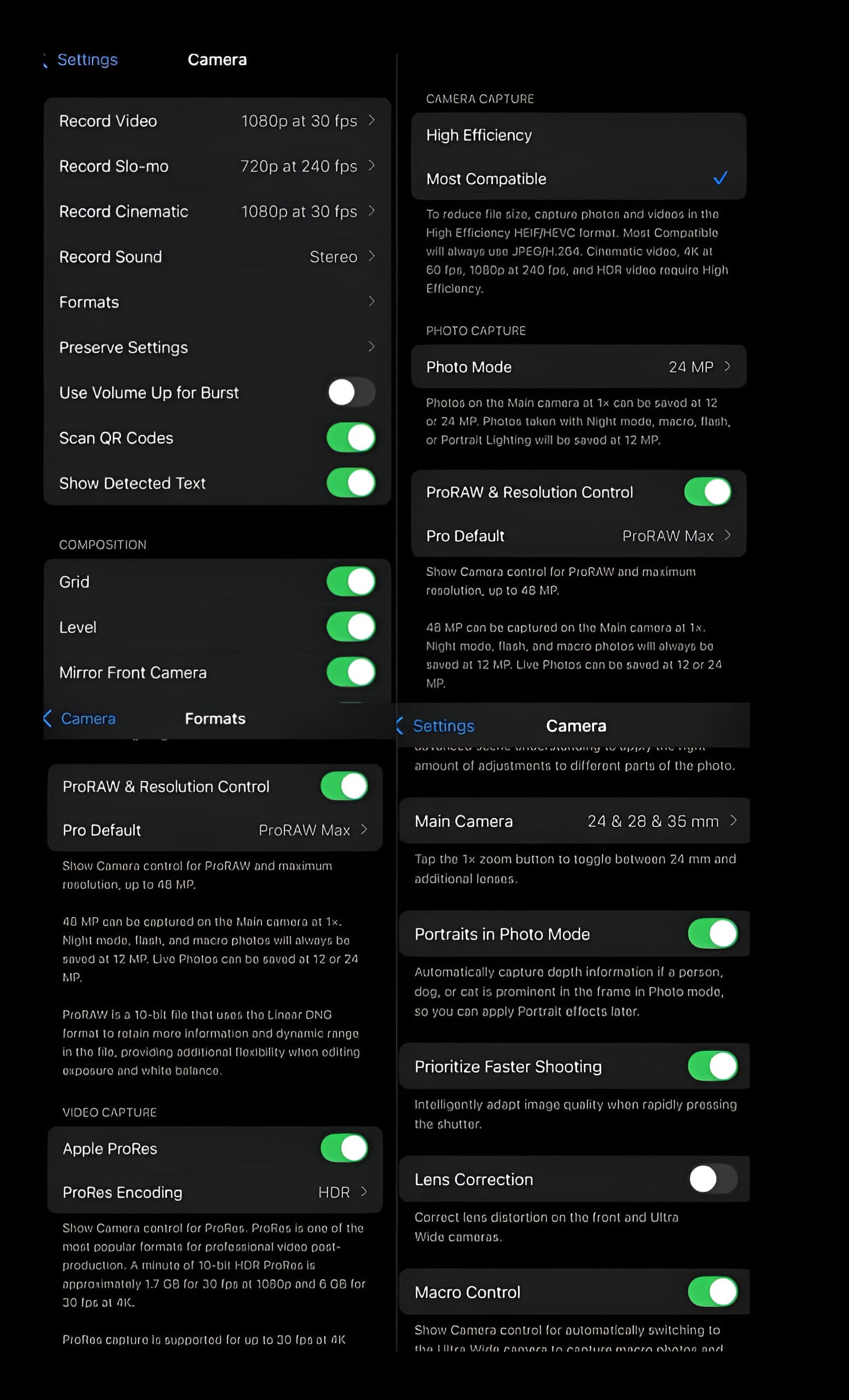This screenshot has width=849, height=1400.
Task: Enable Use Volume Up for Burst
Action: (x=350, y=392)
